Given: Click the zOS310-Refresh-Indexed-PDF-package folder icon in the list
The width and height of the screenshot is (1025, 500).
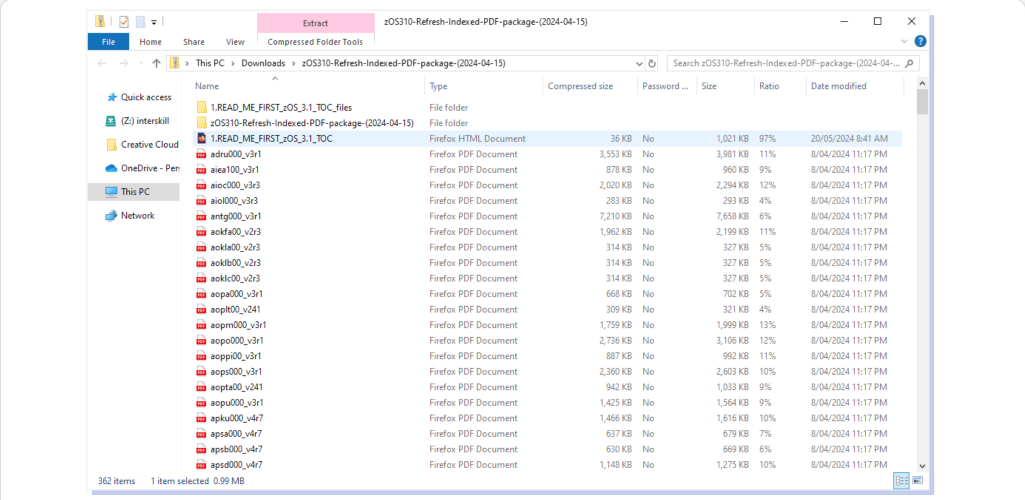Looking at the screenshot, I should pyautogui.click(x=201, y=123).
